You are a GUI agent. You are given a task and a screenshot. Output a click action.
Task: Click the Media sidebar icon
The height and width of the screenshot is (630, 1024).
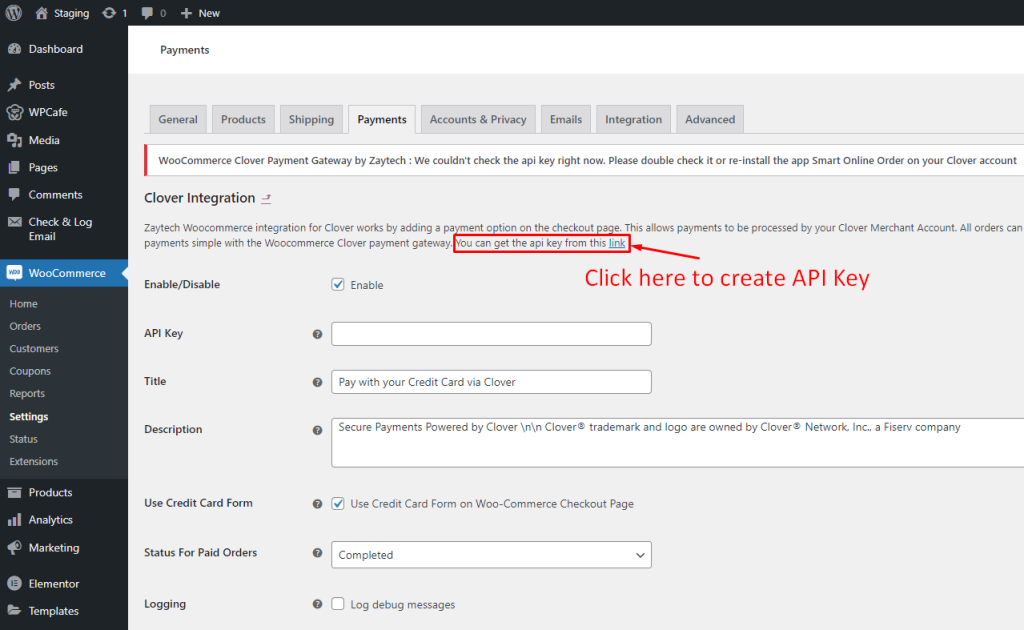pos(14,140)
